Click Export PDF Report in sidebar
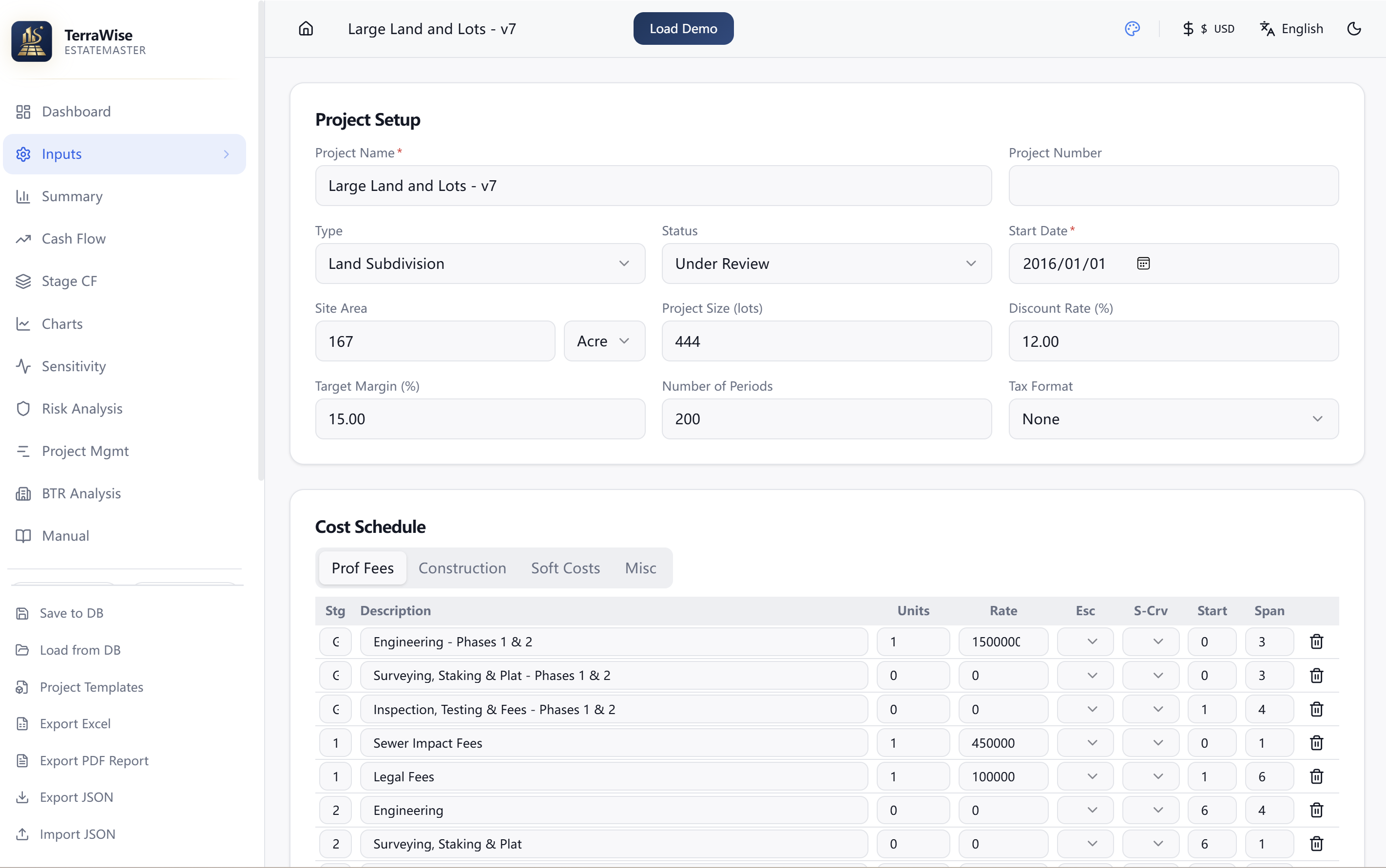 [x=94, y=761]
